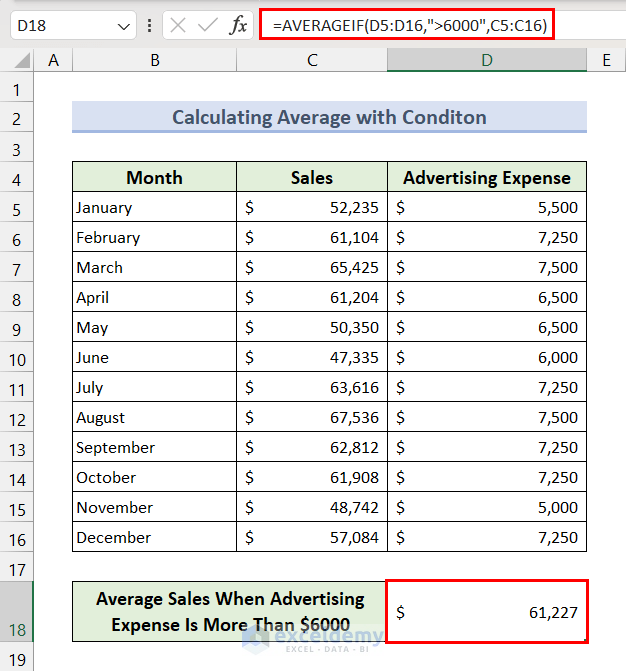This screenshot has height=671, width=626.
Task: Click the Average Sales label cell
Action: coord(229,612)
